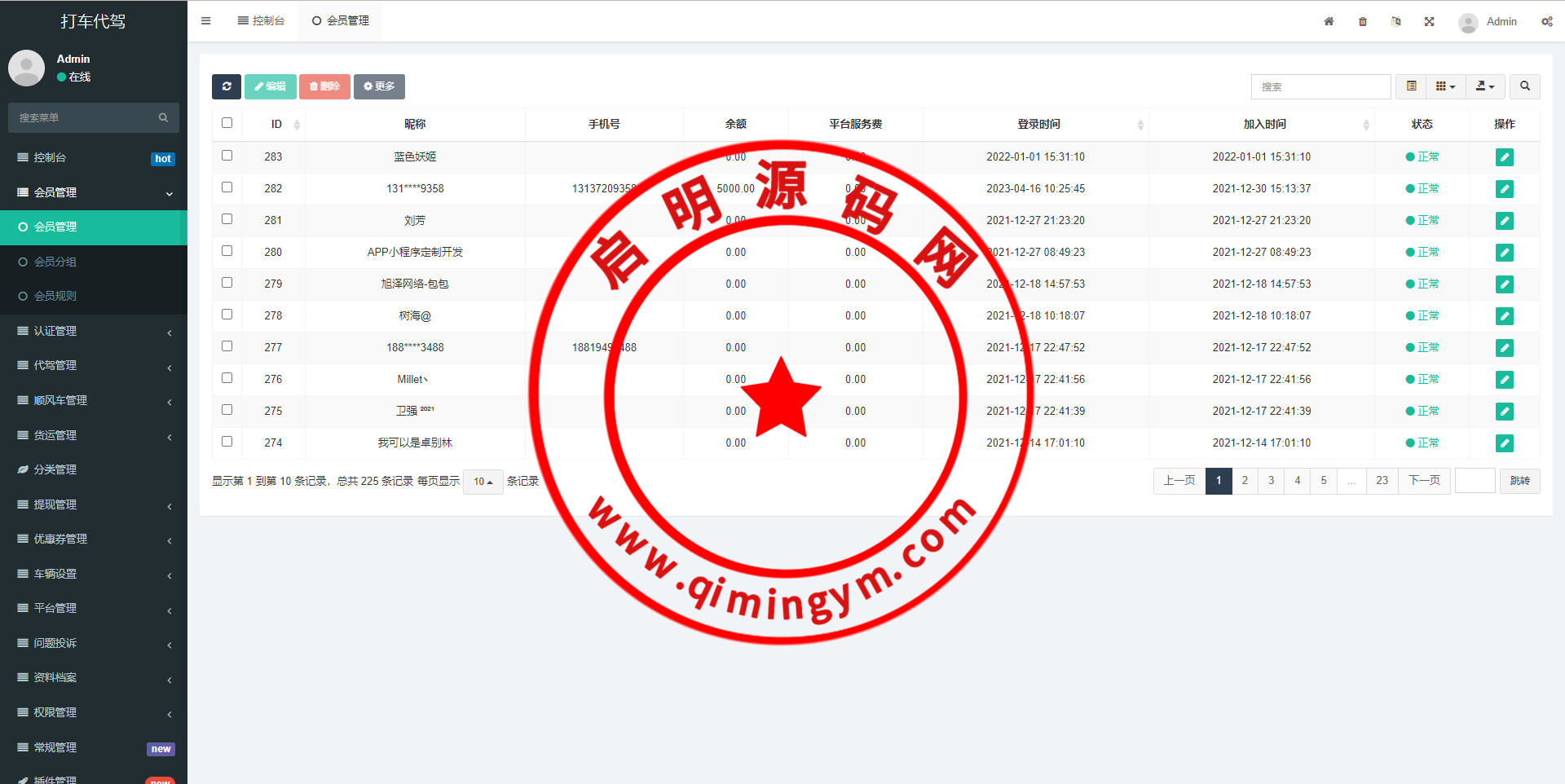Screen dimensions: 1565x784
Task: Switch to the 控制台 tab
Action: coord(261,21)
